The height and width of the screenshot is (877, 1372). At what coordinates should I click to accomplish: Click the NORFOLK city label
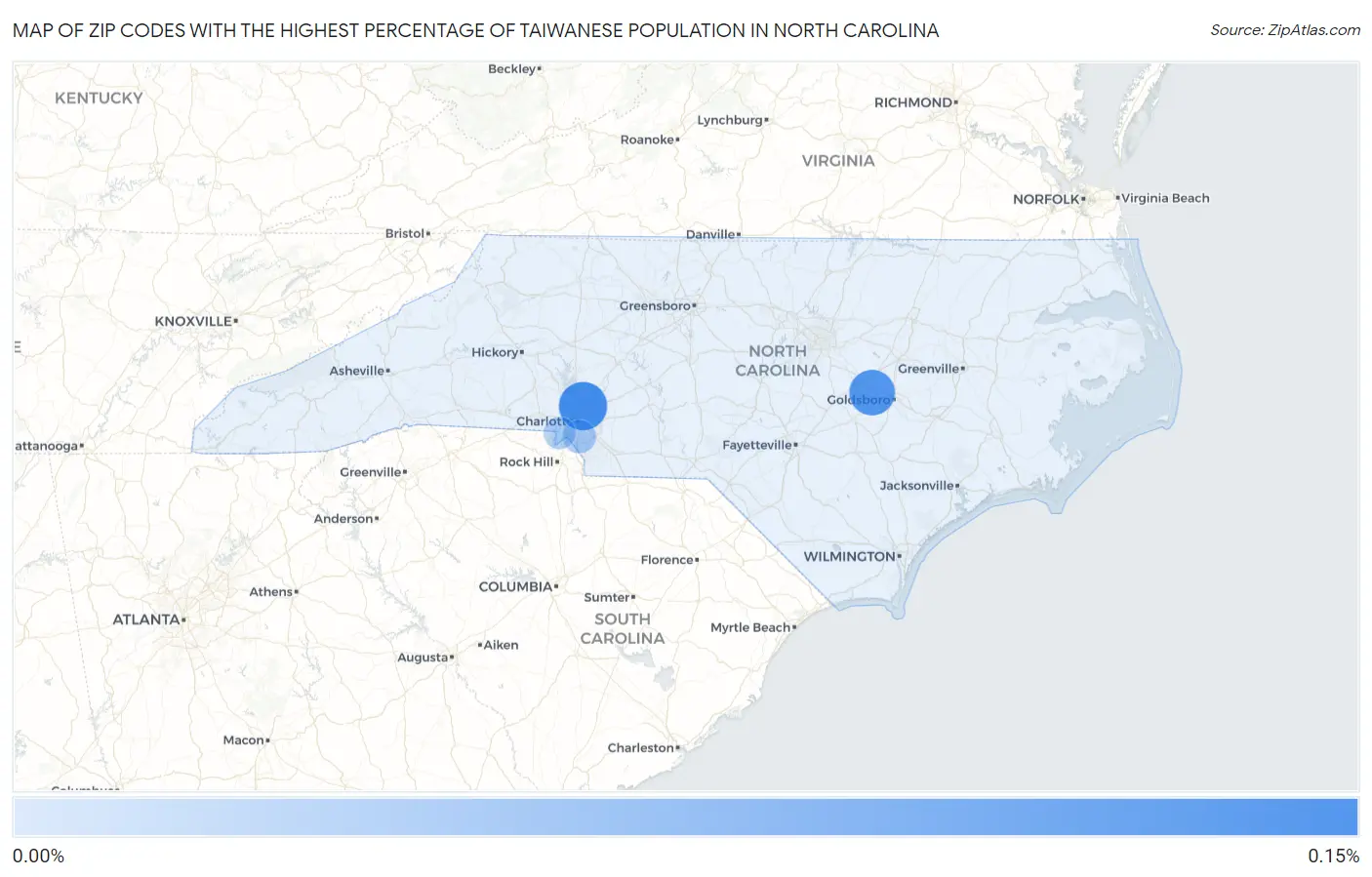(1046, 199)
